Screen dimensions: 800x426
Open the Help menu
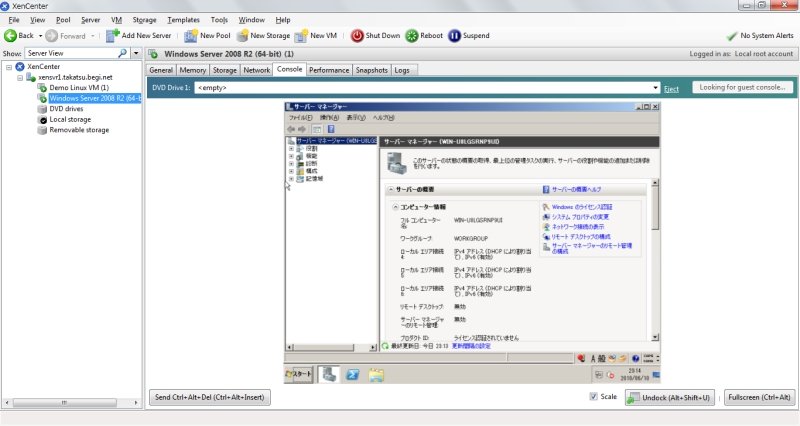tap(283, 20)
